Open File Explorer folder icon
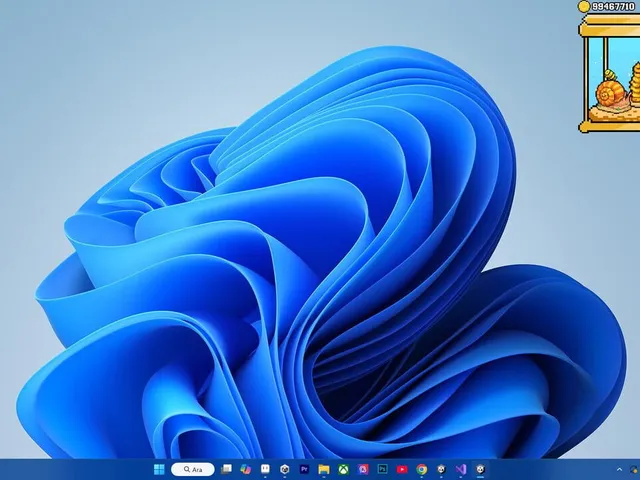The height and width of the screenshot is (480, 640). pos(324,469)
